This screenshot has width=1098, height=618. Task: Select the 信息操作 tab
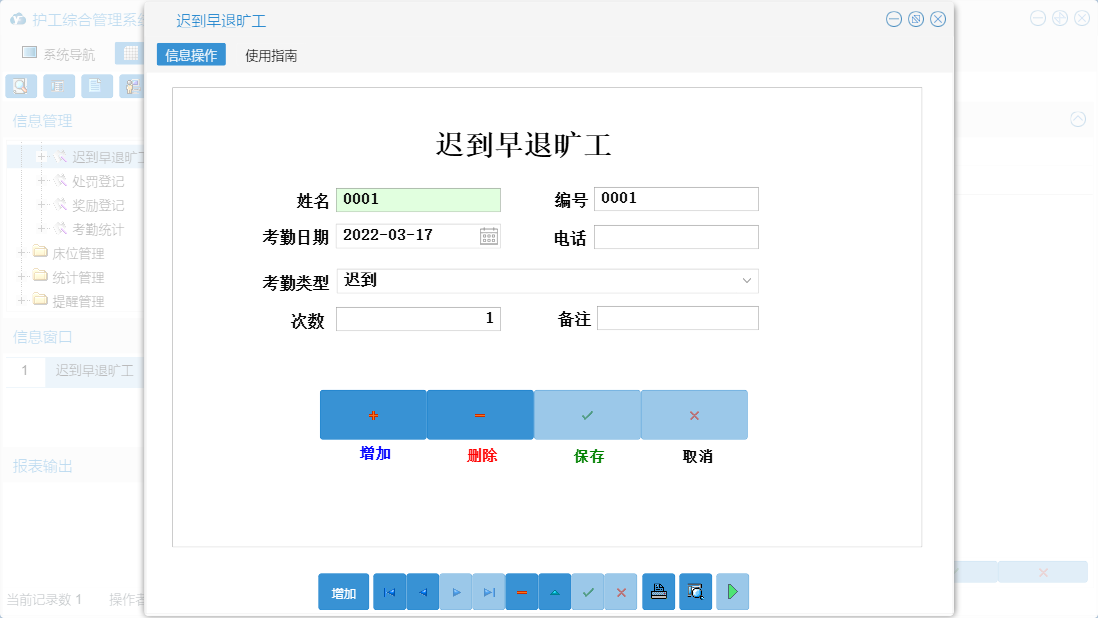click(x=190, y=57)
